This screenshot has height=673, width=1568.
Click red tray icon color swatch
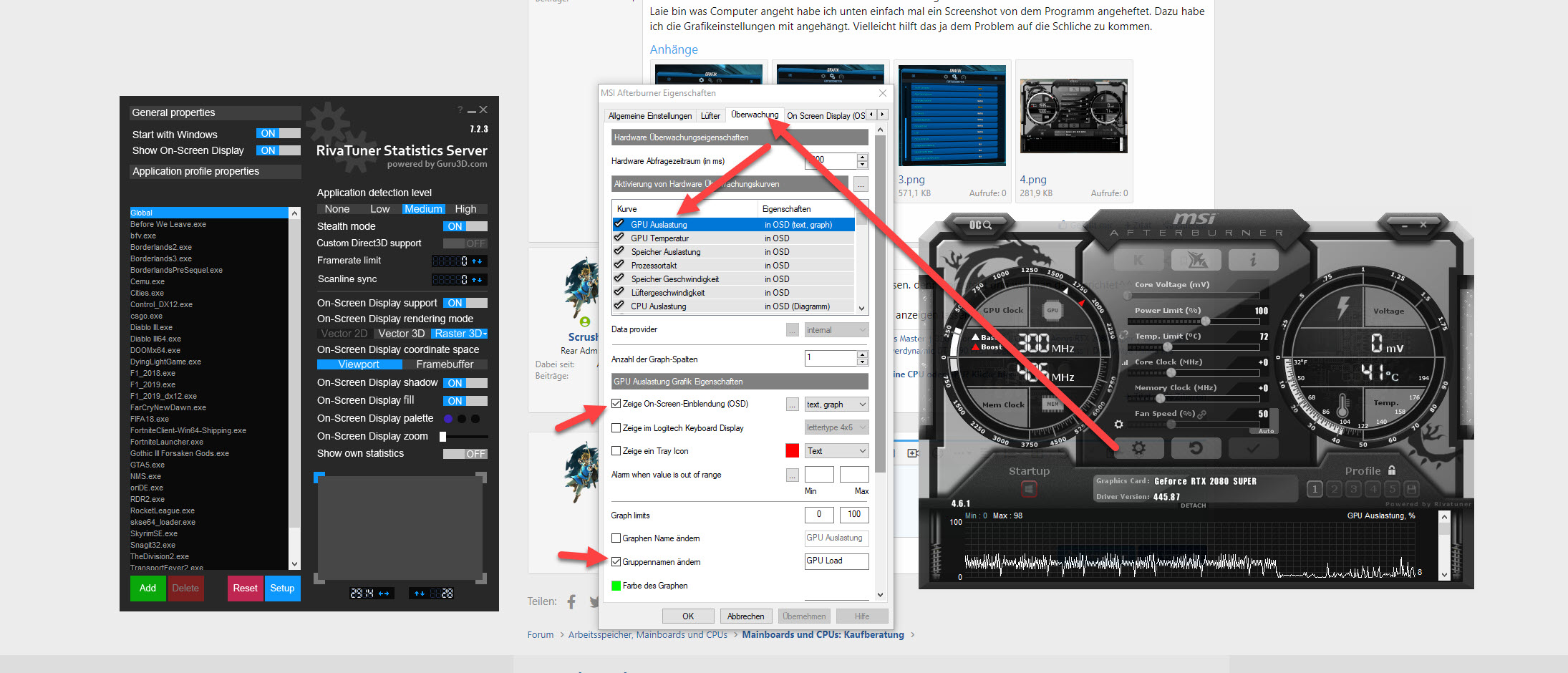coord(792,450)
